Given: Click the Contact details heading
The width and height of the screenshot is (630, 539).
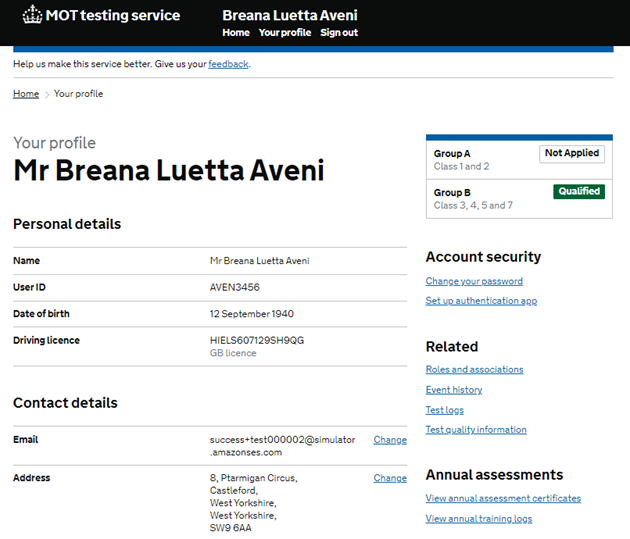Looking at the screenshot, I should tap(65, 403).
